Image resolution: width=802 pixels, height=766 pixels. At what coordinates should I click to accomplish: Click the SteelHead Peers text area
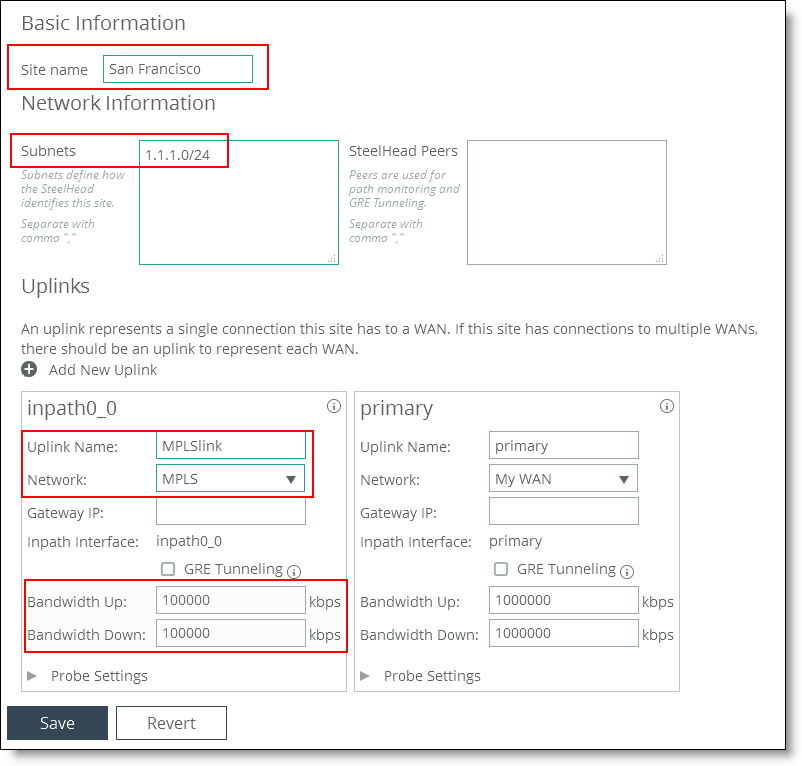point(567,202)
